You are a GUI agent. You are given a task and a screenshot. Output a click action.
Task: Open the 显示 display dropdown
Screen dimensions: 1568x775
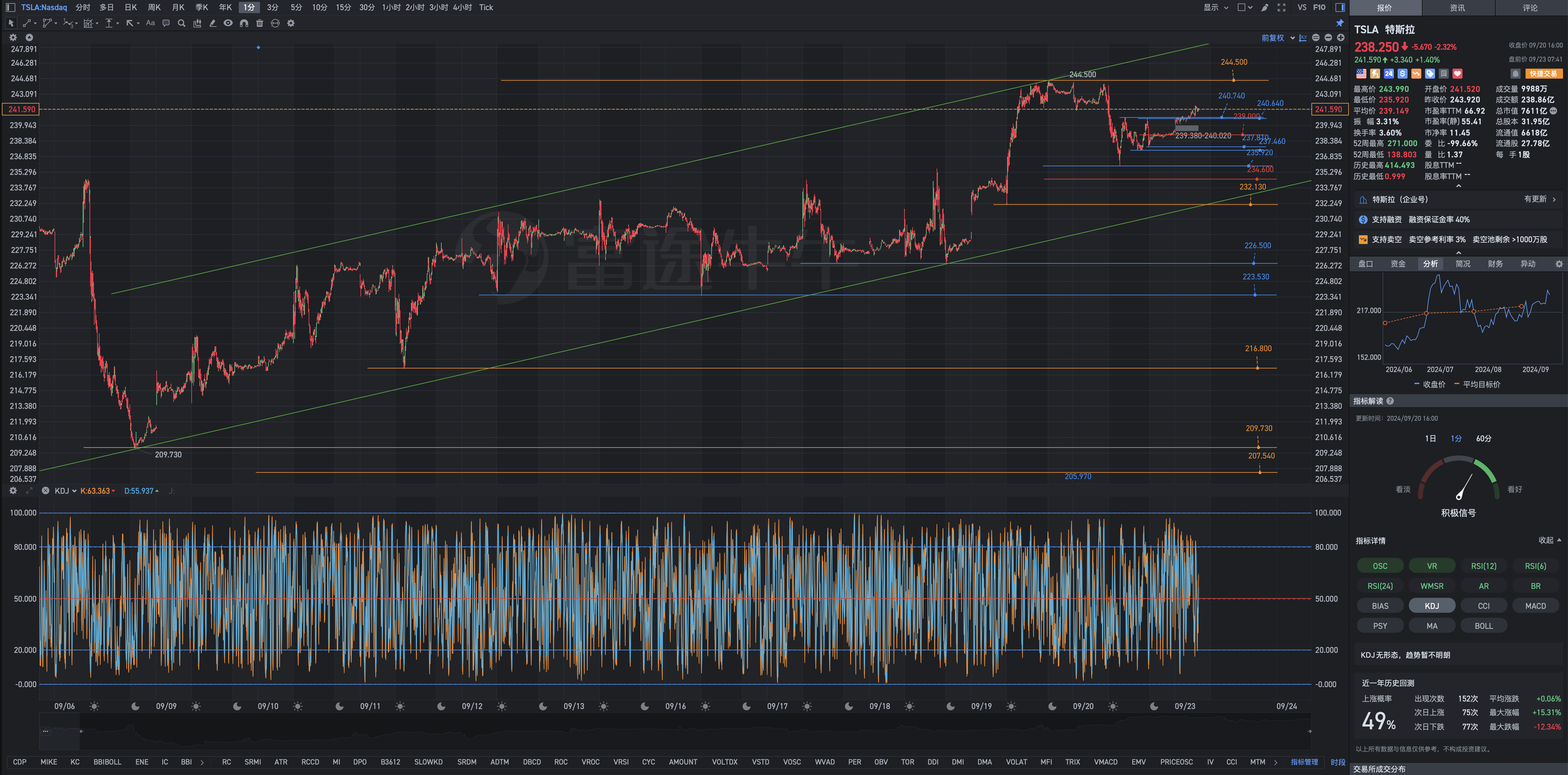tap(1216, 7)
